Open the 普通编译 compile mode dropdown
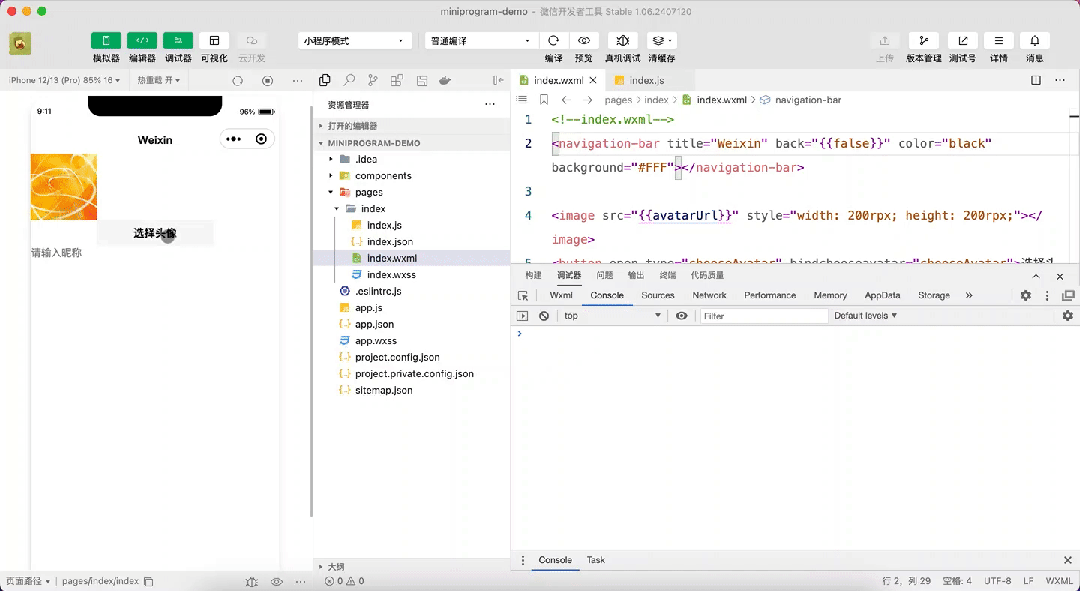The image size is (1080, 591). 481,41
